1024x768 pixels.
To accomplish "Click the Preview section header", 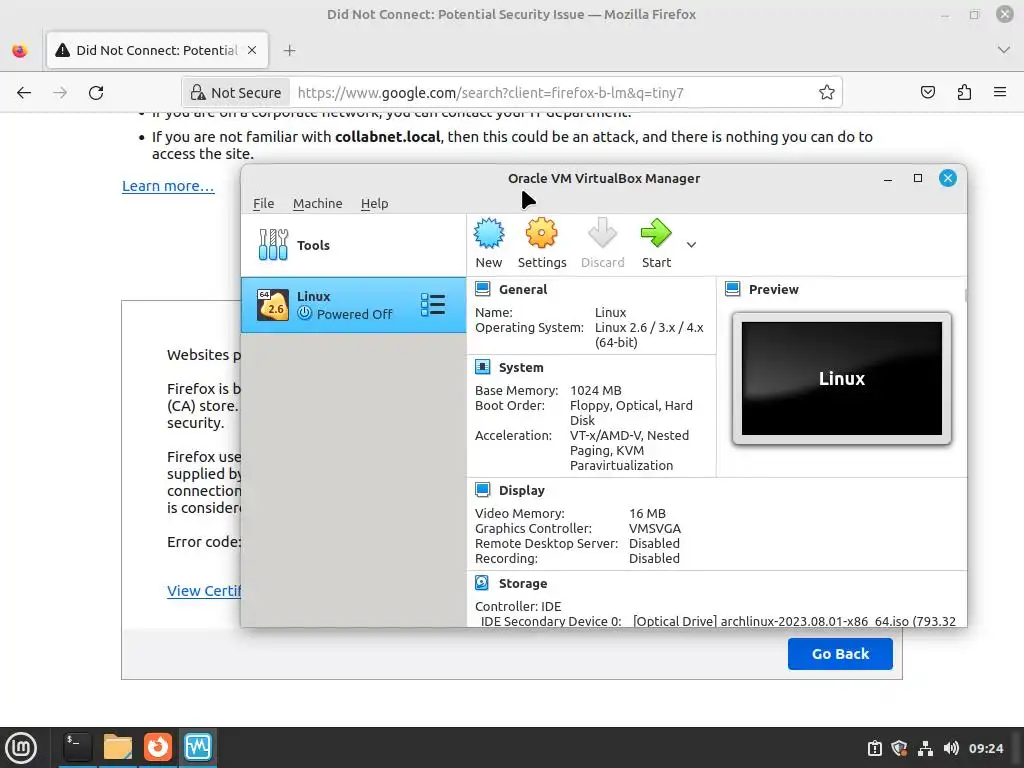I will (x=773, y=289).
